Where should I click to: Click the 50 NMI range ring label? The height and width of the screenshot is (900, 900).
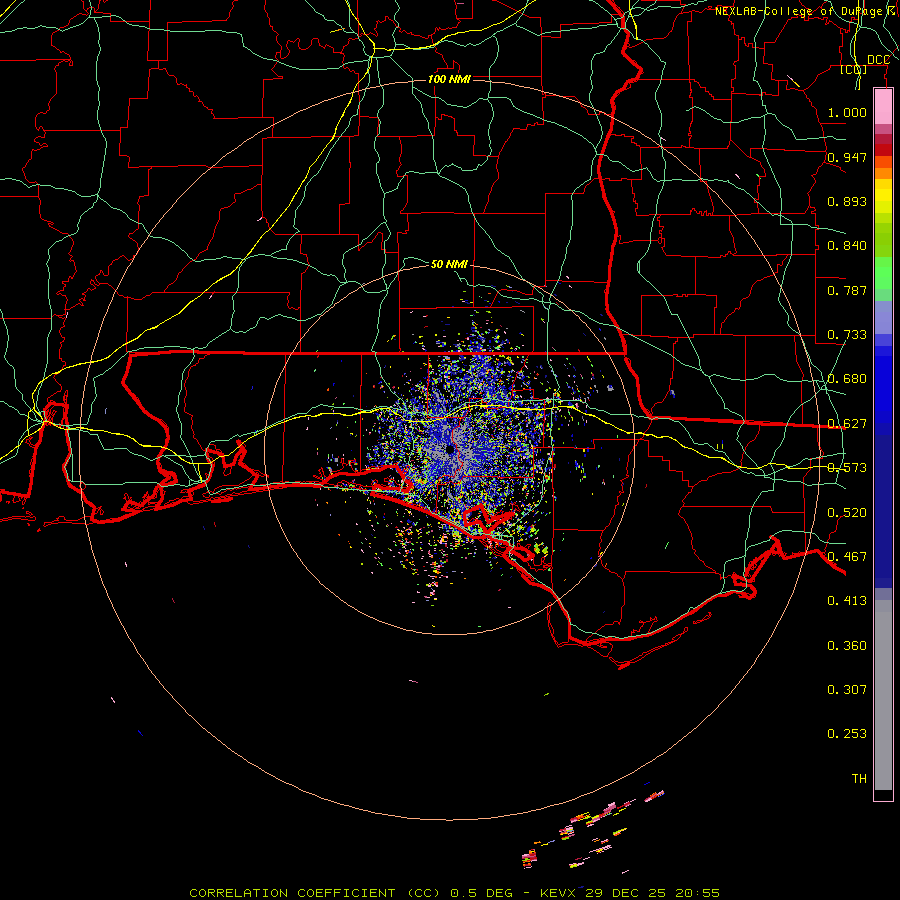tap(449, 264)
